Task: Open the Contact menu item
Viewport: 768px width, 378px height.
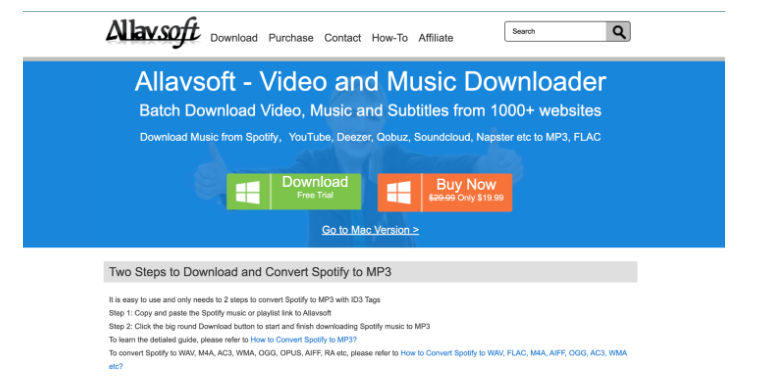Action: [342, 38]
